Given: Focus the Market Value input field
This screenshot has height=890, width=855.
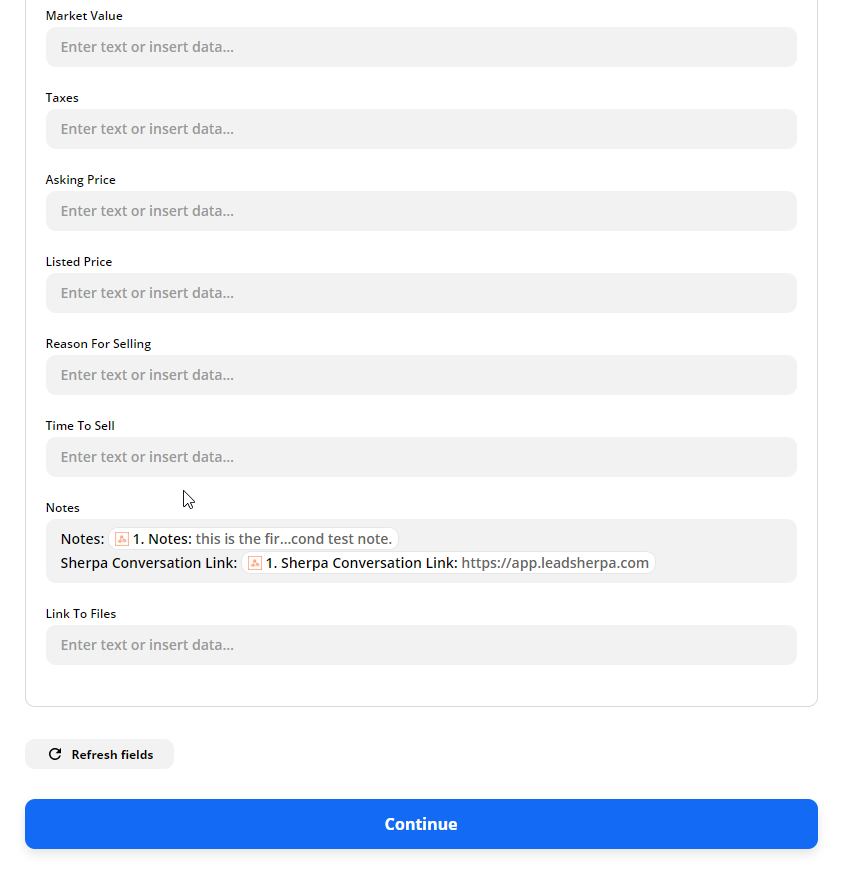Looking at the screenshot, I should (421, 47).
